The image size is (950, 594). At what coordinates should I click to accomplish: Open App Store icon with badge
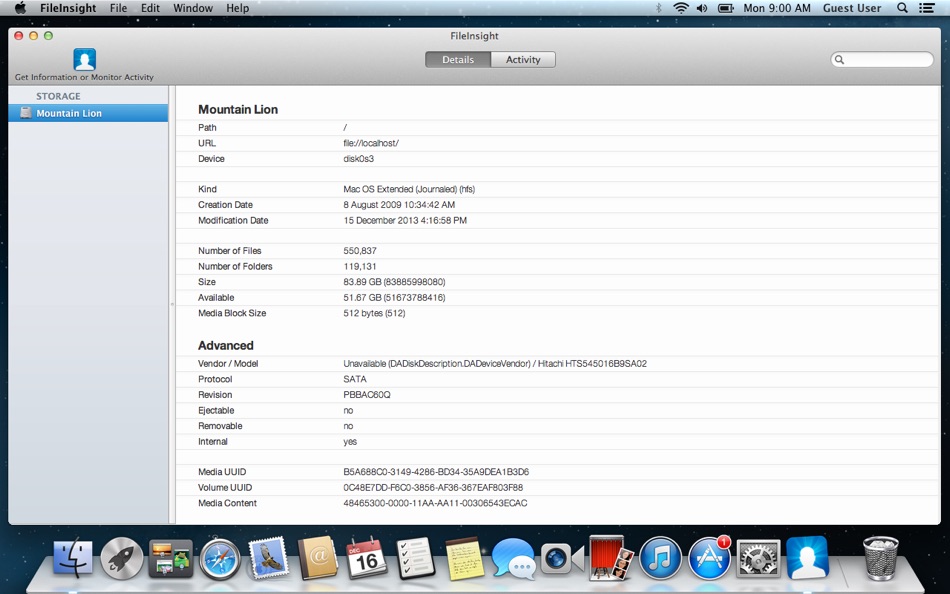click(x=709, y=558)
